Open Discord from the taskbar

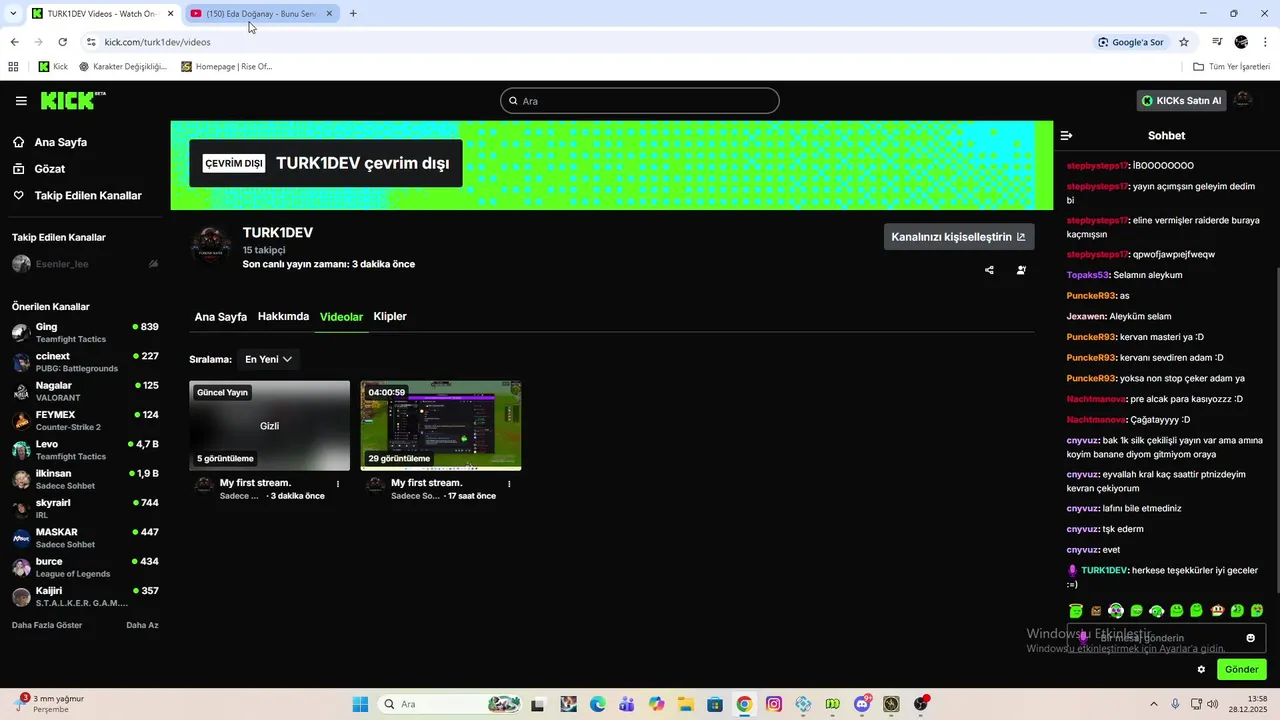pos(862,704)
